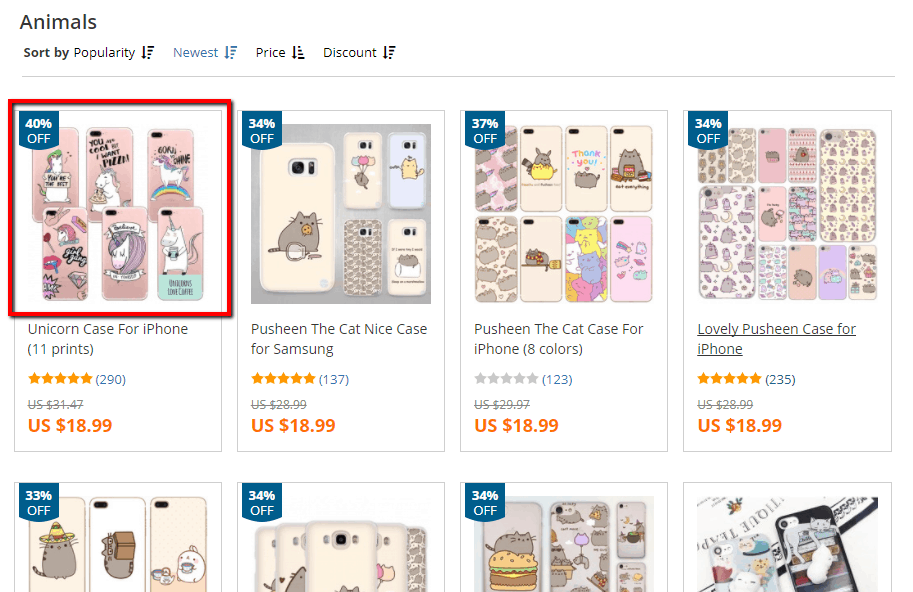Click the Price sort arrow icon

click(x=298, y=53)
